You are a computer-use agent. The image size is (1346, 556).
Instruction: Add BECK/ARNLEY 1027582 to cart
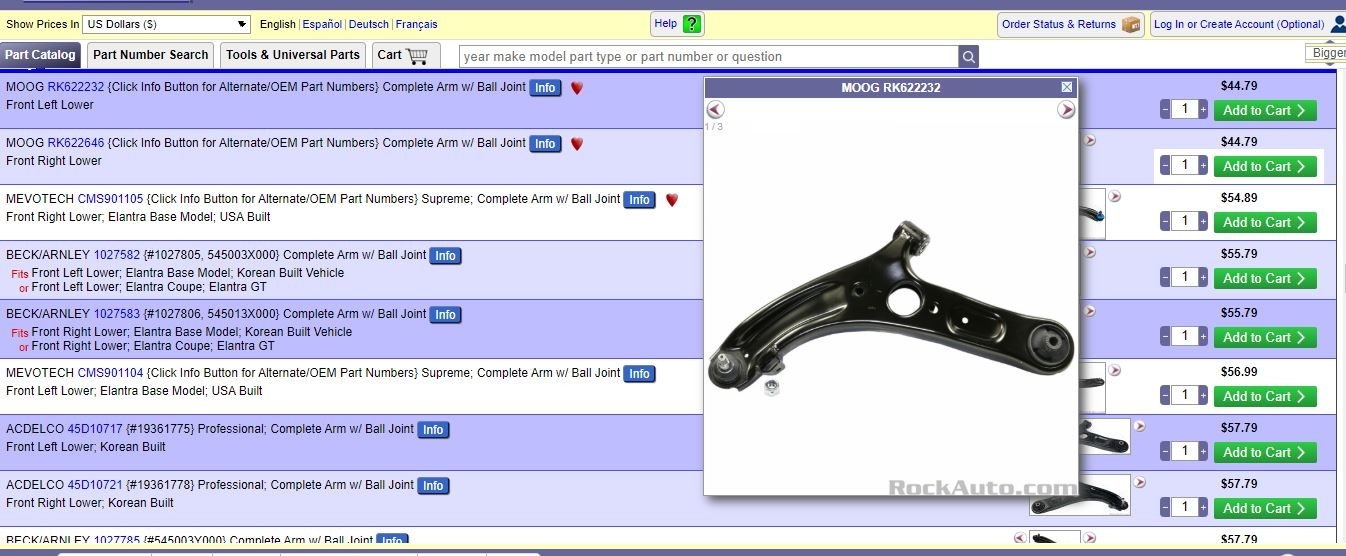(1265, 279)
